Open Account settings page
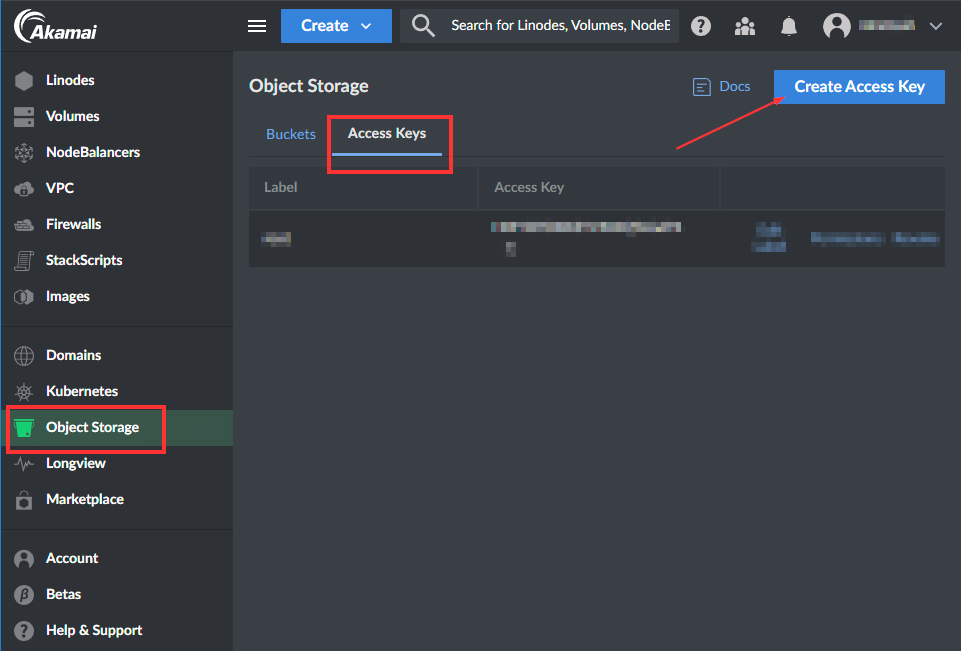Screen dimensions: 961x651 (72, 558)
